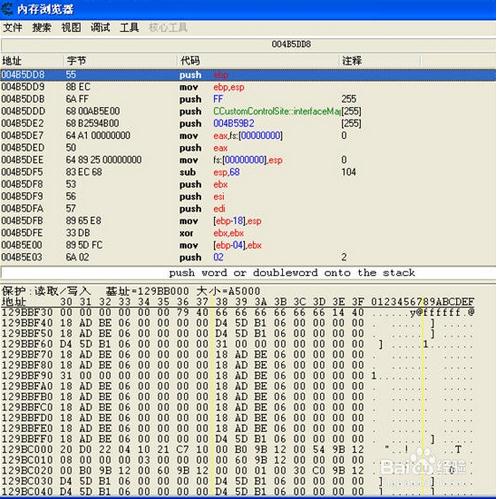Click hex dump row 129BBF90
This screenshot has width=497, height=499.
coord(238,376)
